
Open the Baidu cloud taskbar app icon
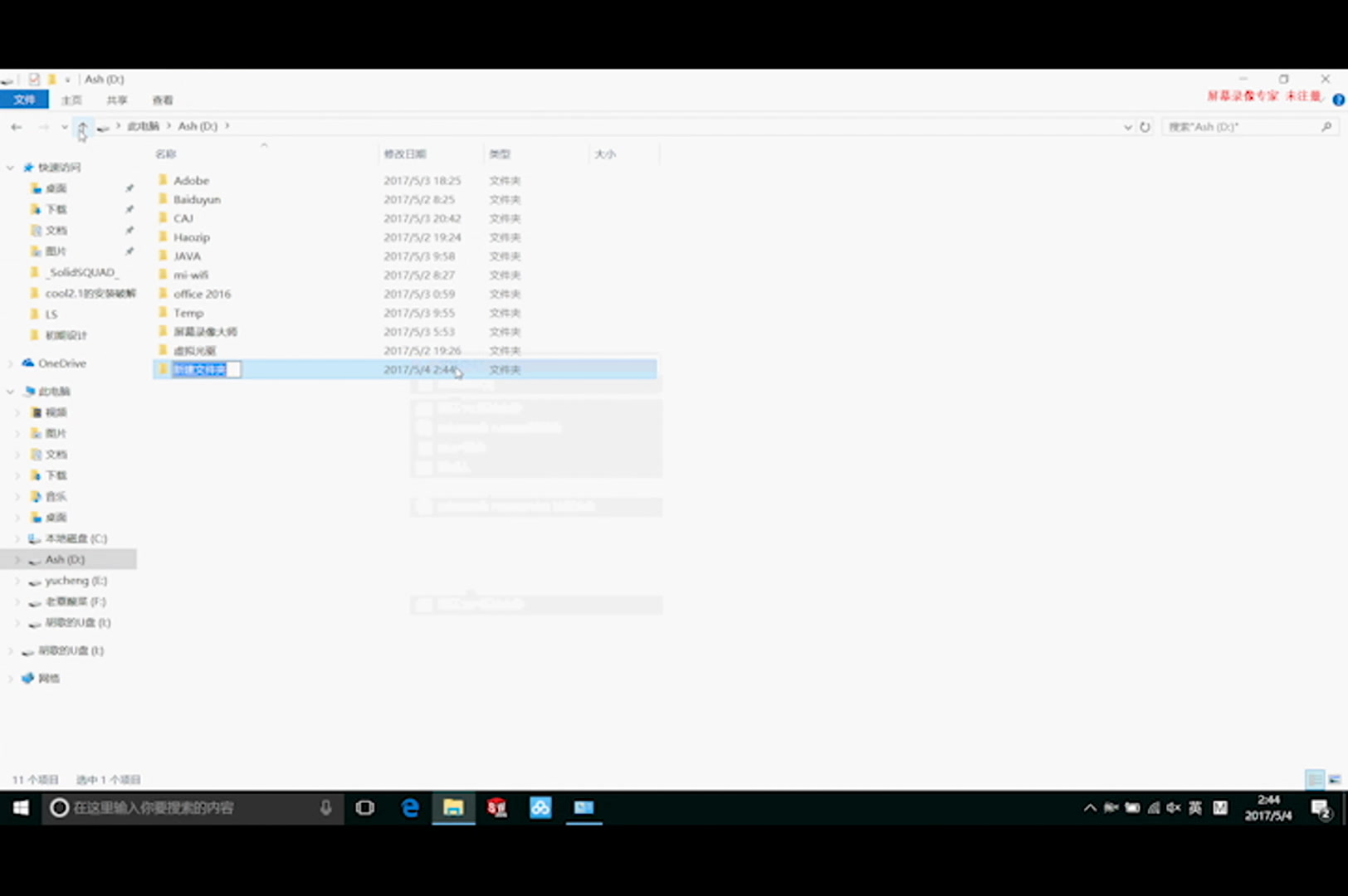(x=540, y=808)
